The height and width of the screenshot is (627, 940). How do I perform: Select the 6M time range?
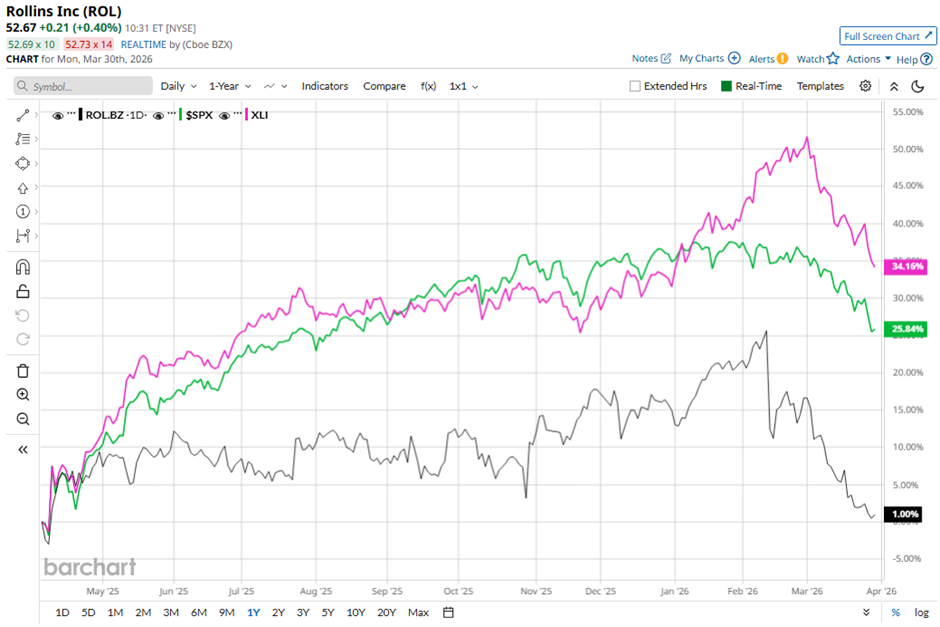(x=199, y=613)
